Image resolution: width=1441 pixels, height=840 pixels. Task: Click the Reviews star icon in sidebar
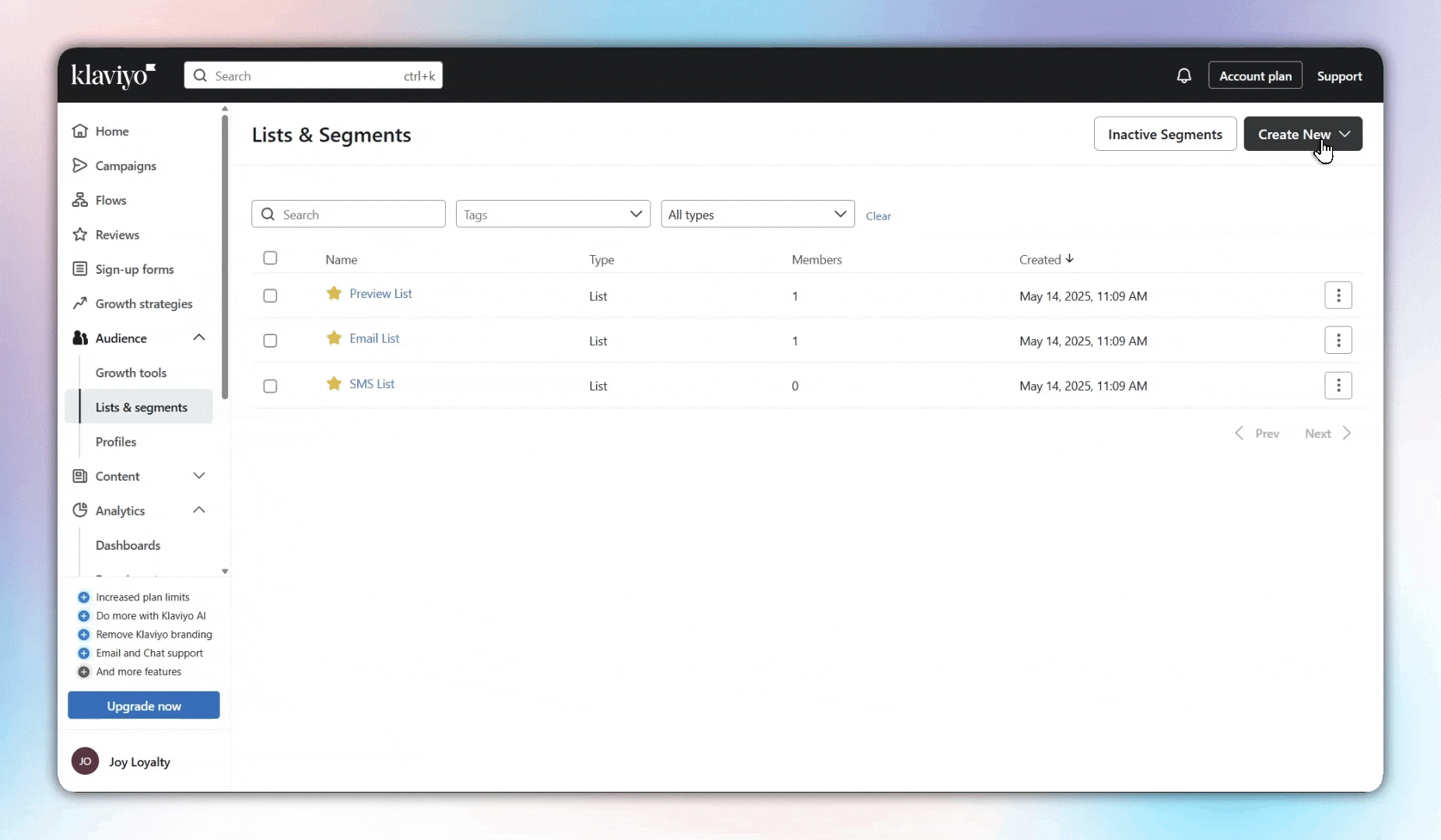(79, 235)
